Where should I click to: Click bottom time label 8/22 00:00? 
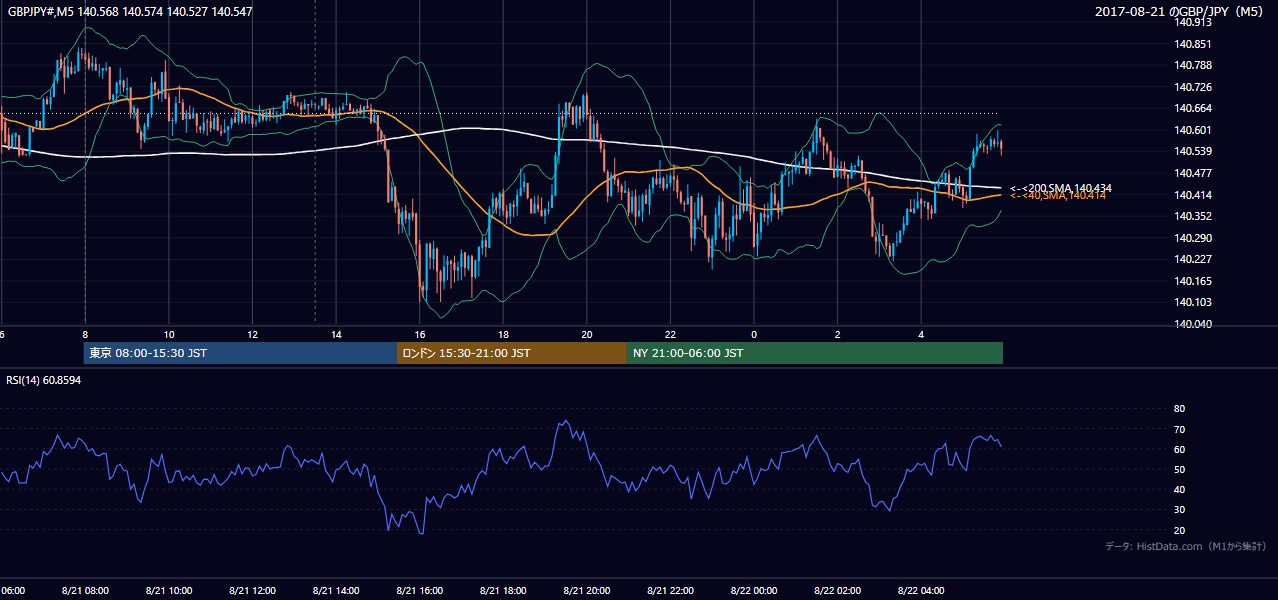pos(754,591)
